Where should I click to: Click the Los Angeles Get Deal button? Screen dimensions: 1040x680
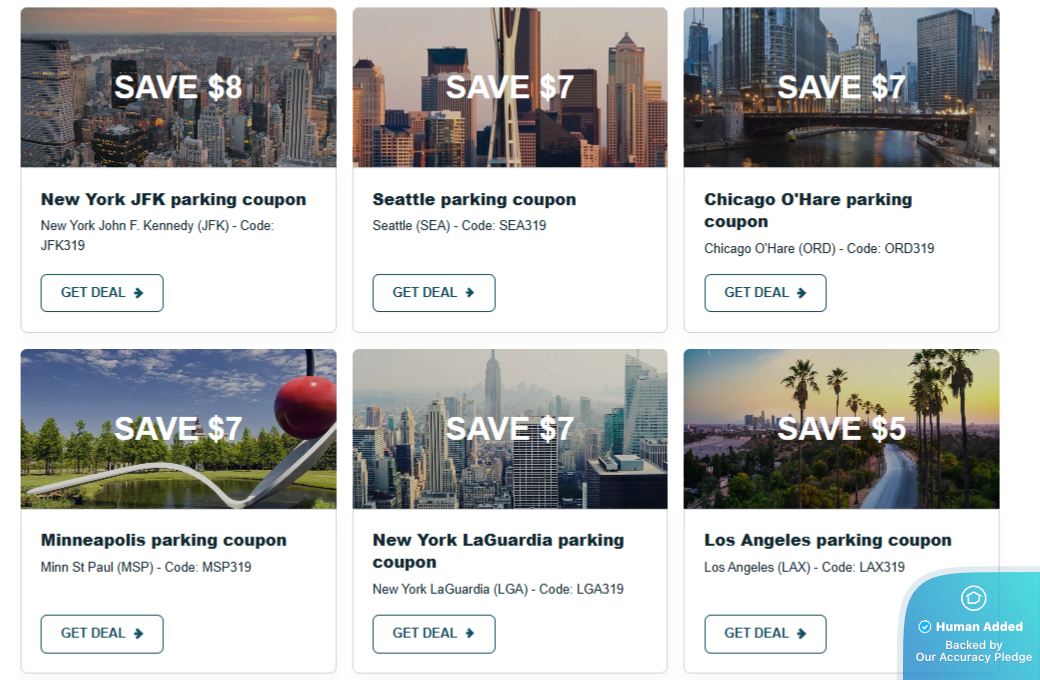pyautogui.click(x=765, y=634)
